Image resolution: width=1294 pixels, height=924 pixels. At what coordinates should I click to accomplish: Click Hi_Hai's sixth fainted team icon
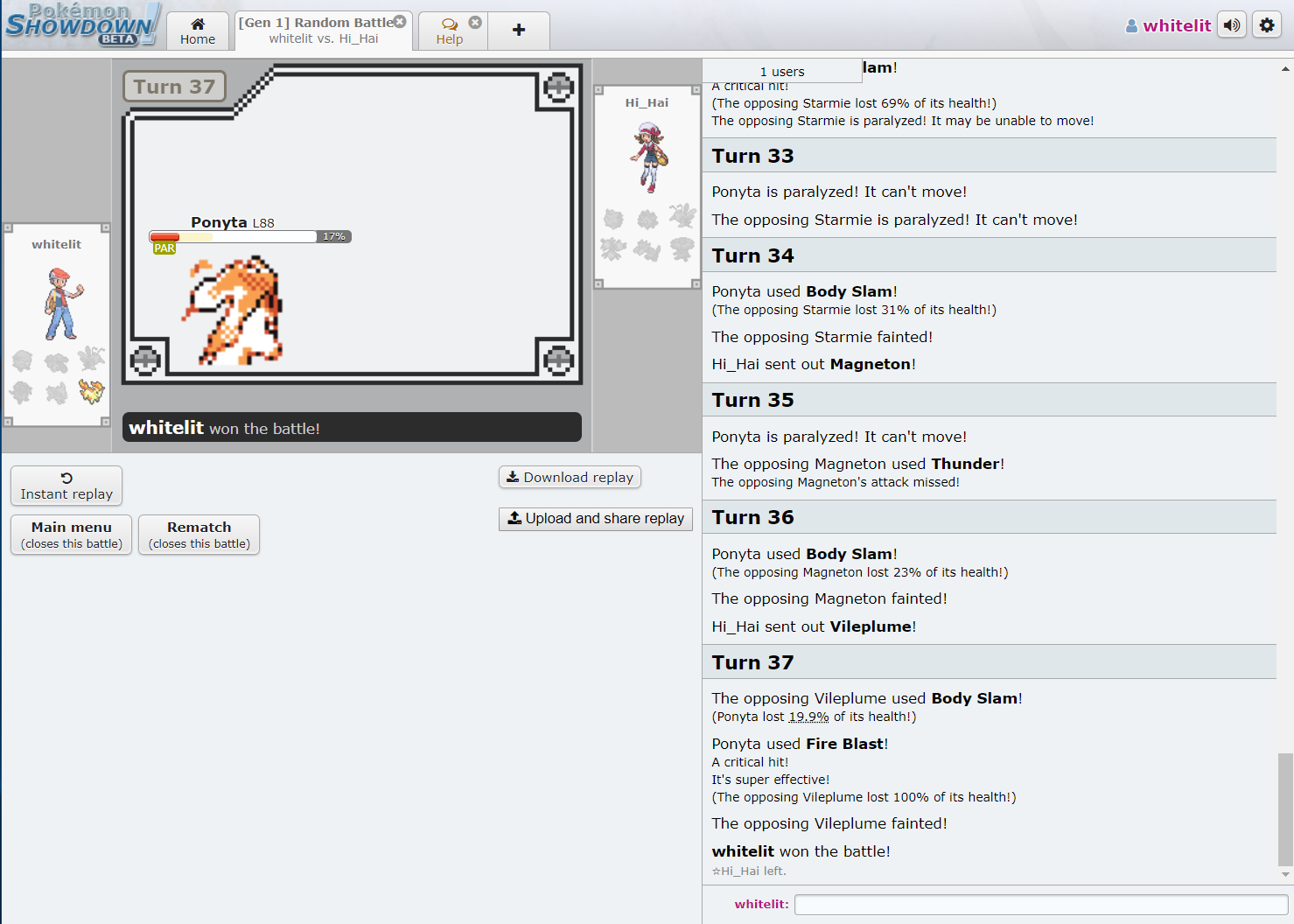pos(682,249)
